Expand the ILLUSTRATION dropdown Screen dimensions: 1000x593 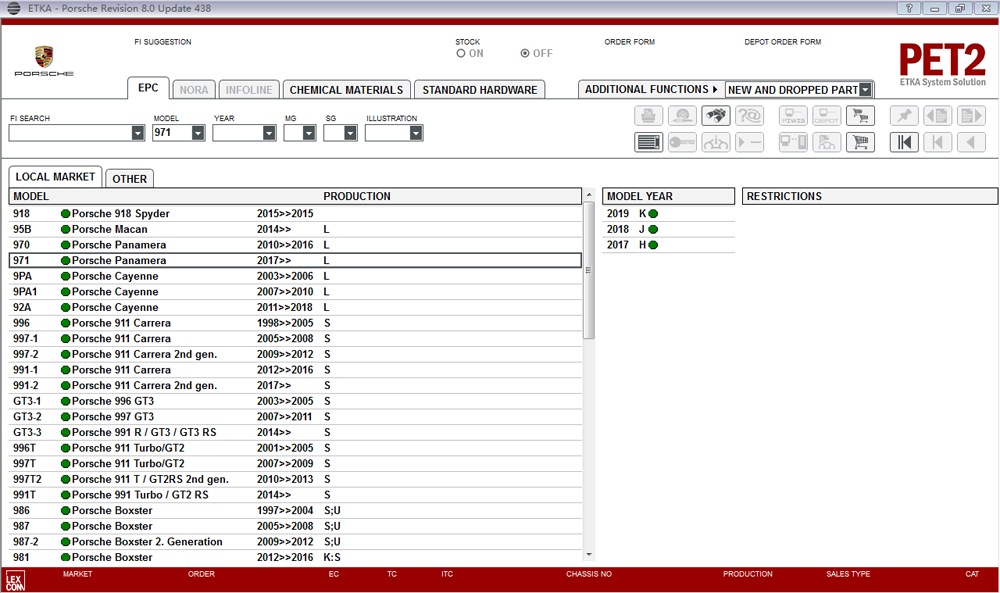(x=416, y=133)
